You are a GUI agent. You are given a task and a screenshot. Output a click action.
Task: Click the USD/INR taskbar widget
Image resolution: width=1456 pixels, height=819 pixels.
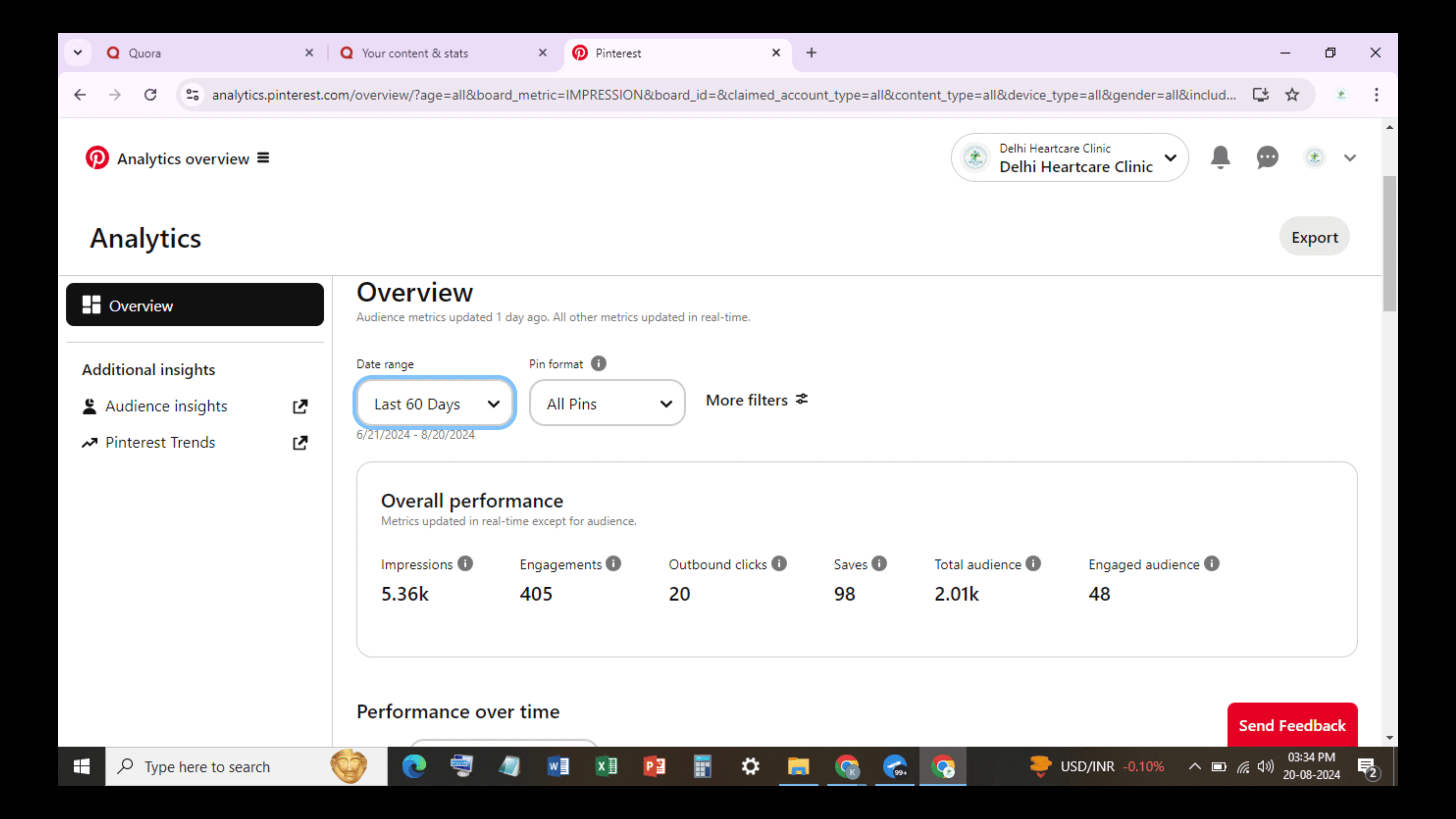click(1097, 766)
